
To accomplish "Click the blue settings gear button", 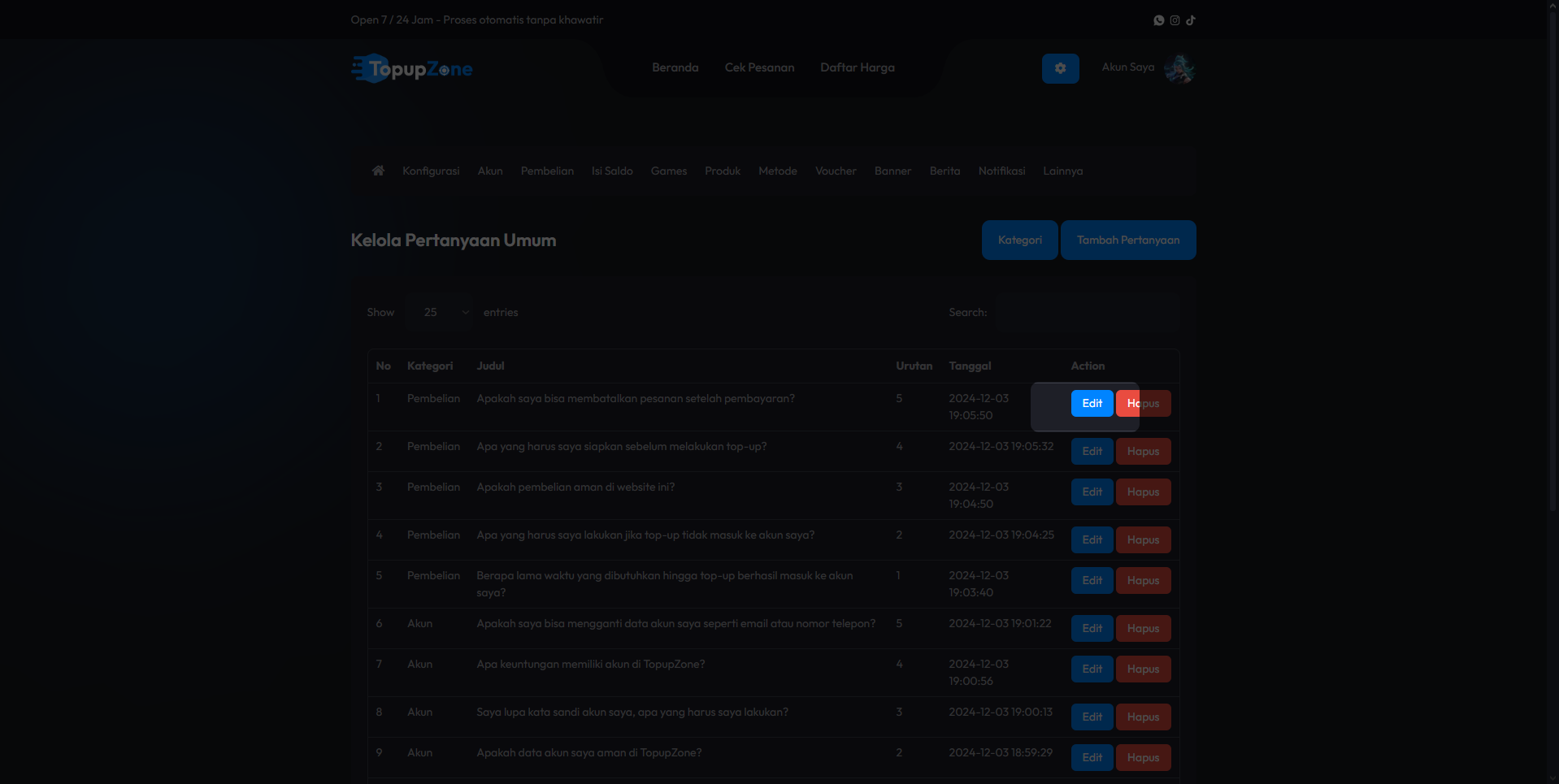I will [x=1061, y=68].
